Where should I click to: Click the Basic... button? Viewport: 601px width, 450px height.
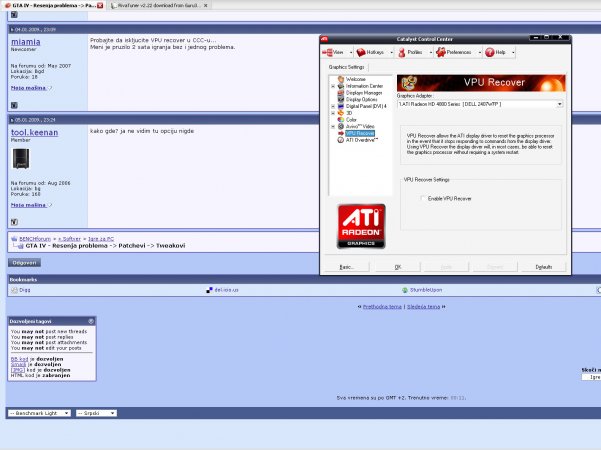[347, 267]
